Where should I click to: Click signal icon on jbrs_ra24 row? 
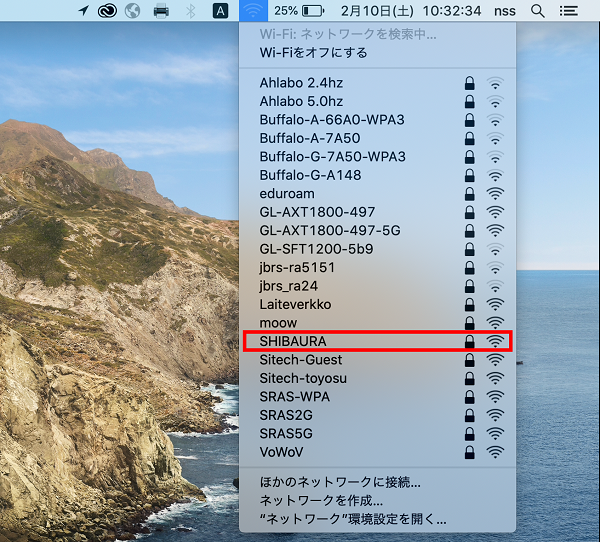[495, 286]
